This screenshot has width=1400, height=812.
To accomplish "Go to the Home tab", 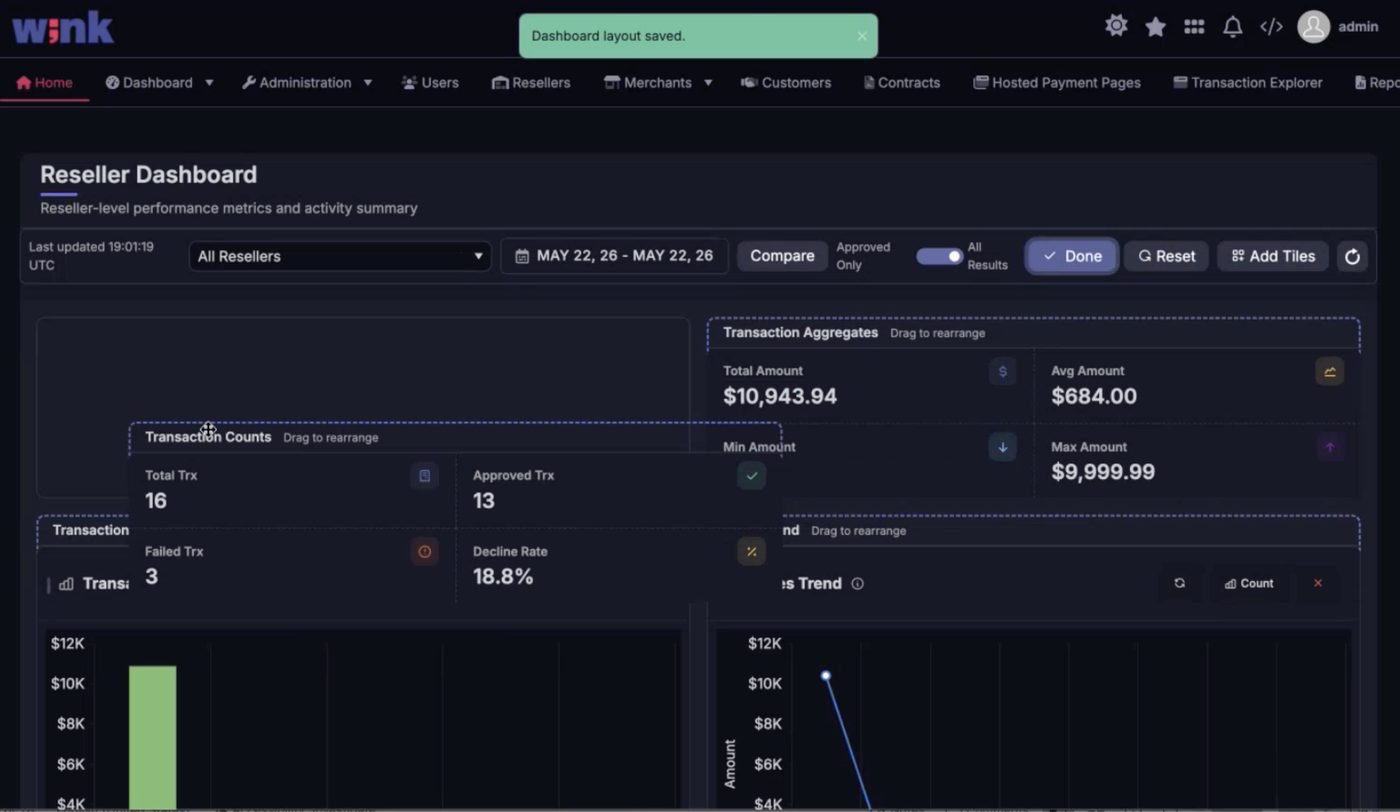I will pyautogui.click(x=45, y=83).
